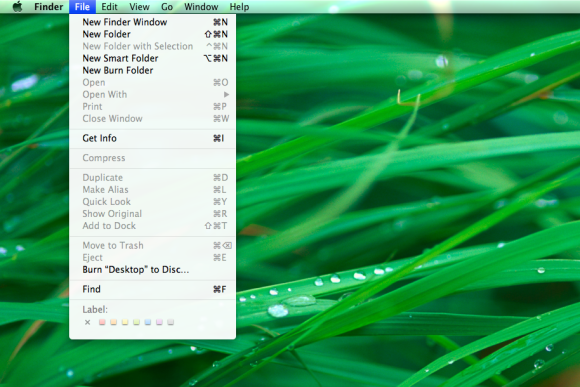
Task: Open Get Info from File menu
Action: [152, 138]
